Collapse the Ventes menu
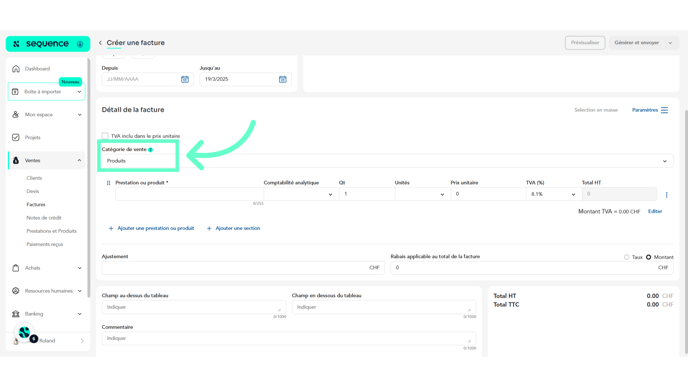This screenshot has width=688, height=387. point(79,161)
